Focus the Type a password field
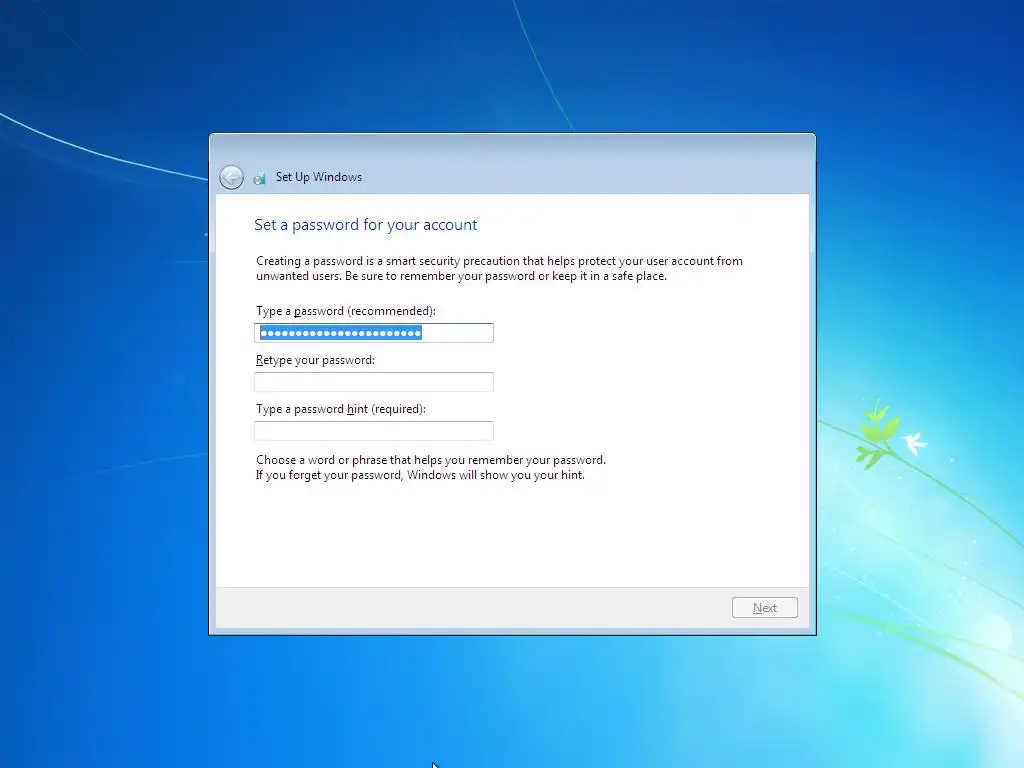Screen dimensions: 1024x768 [x=374, y=333]
